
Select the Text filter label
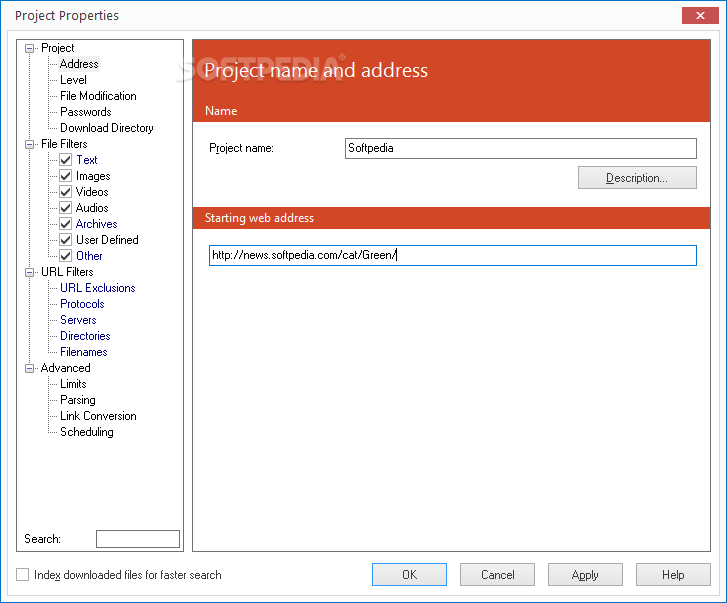pyautogui.click(x=87, y=160)
